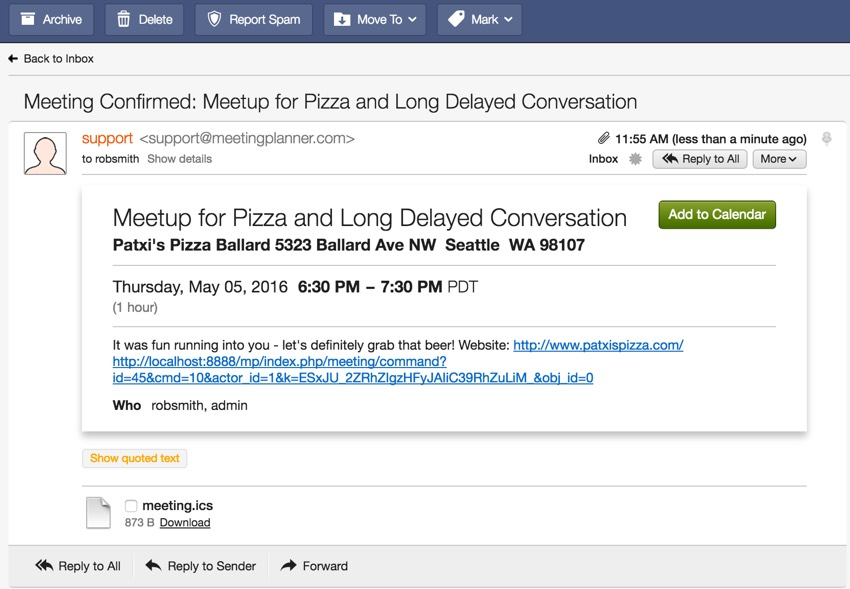Expand the More options dropdown
This screenshot has height=589, width=850.
[x=779, y=159]
